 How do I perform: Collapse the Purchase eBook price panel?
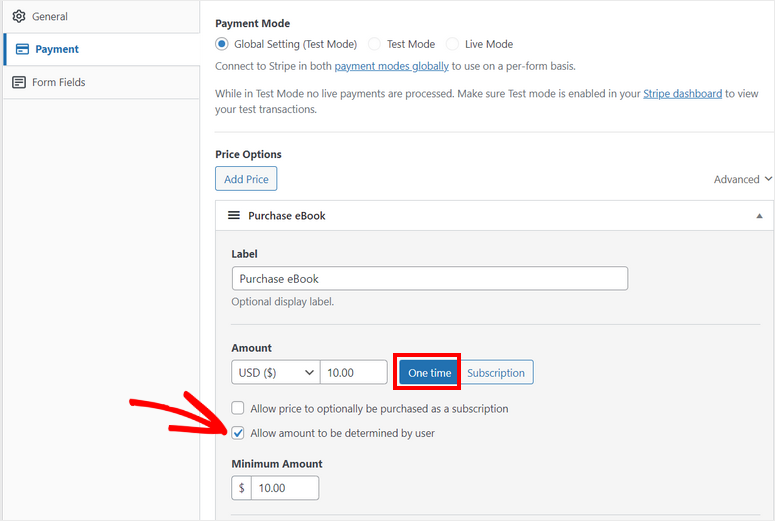pyautogui.click(x=759, y=216)
